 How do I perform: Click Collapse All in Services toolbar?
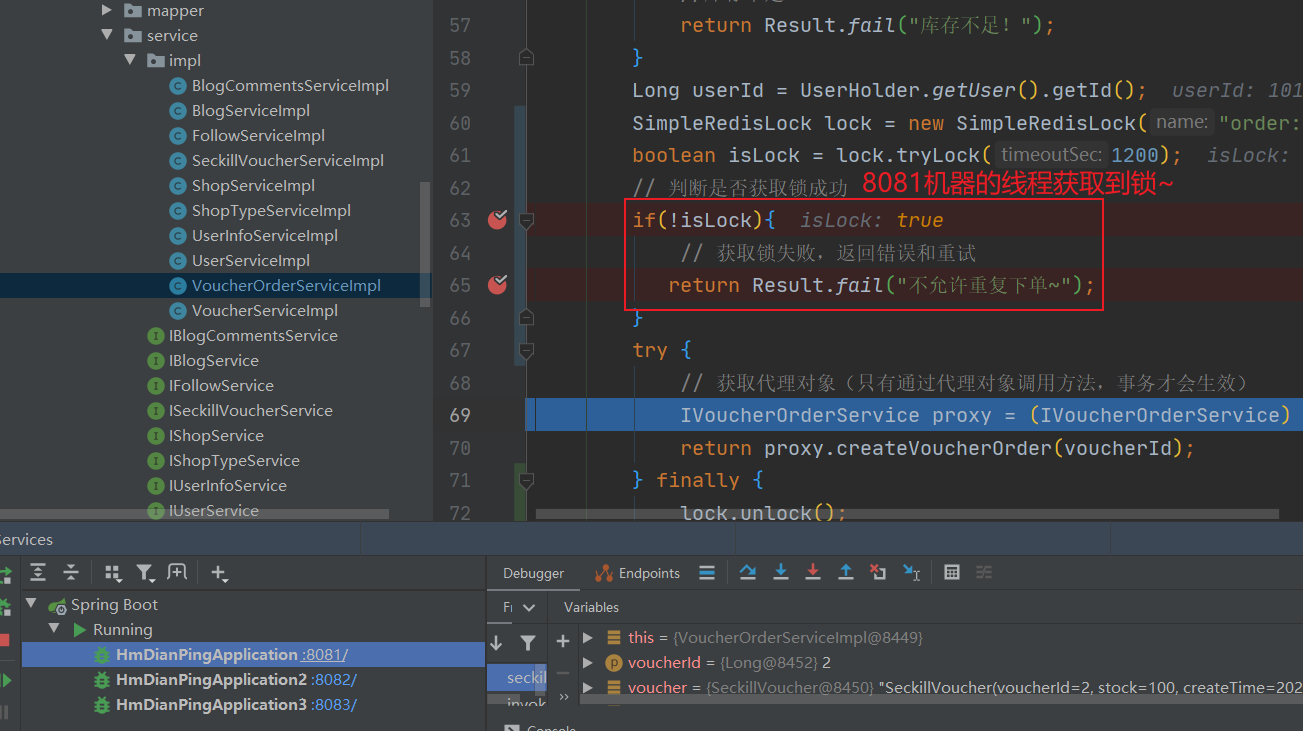71,573
